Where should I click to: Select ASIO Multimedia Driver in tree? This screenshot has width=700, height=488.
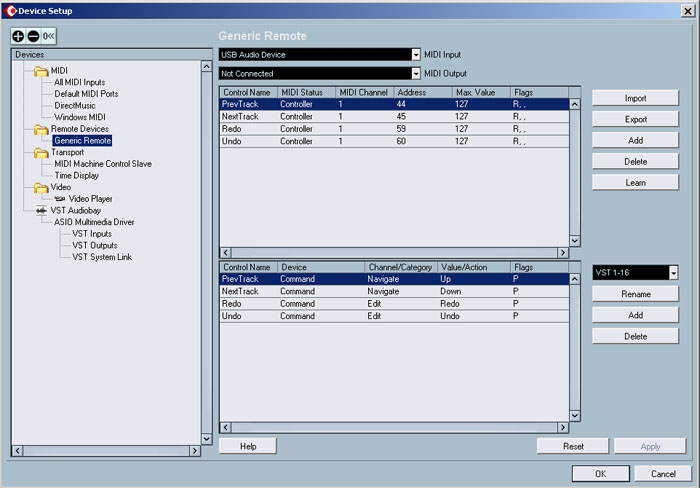(94, 222)
